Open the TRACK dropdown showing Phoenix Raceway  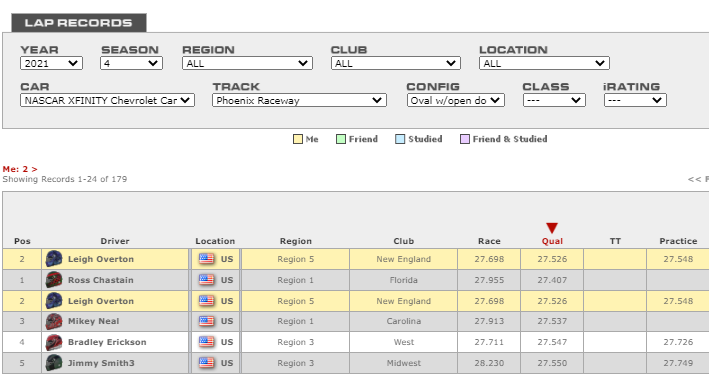299,100
